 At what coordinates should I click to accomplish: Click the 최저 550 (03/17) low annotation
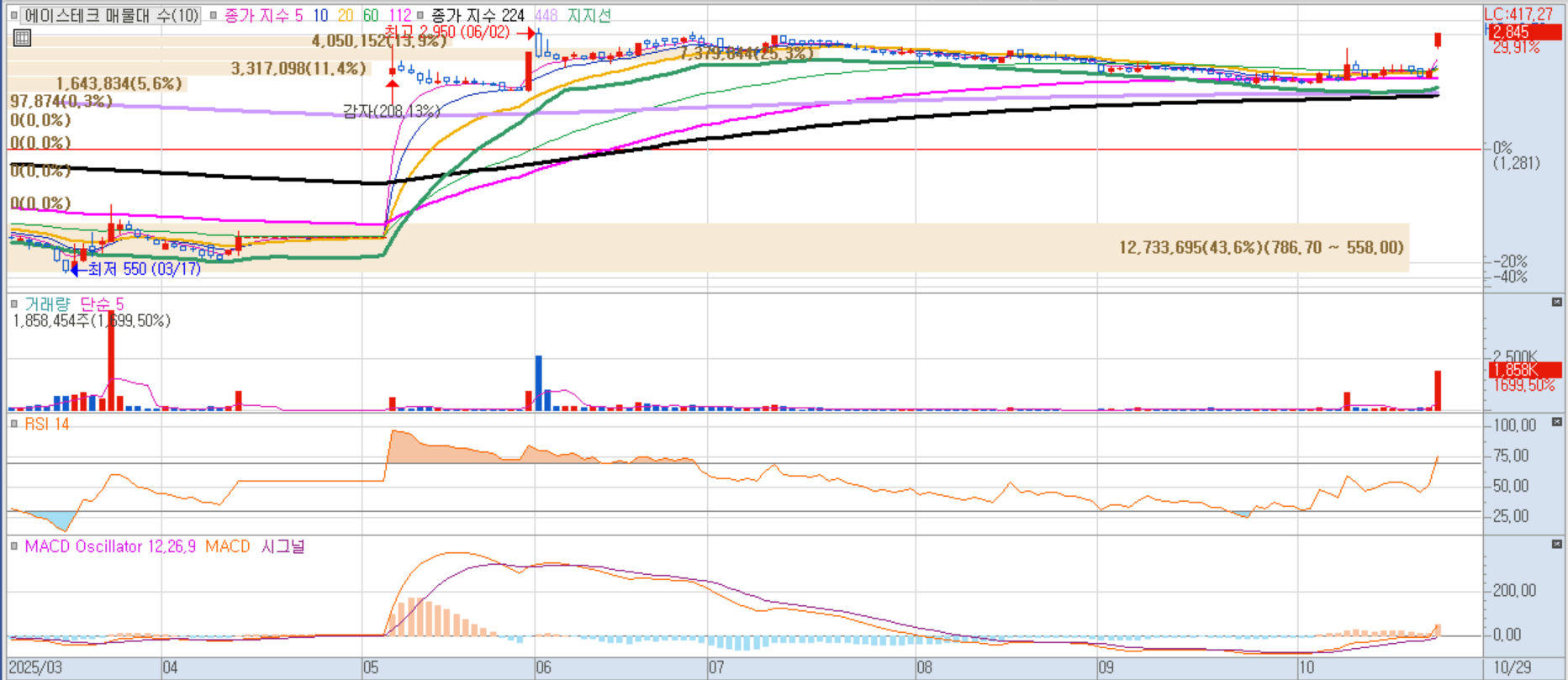click(x=145, y=269)
